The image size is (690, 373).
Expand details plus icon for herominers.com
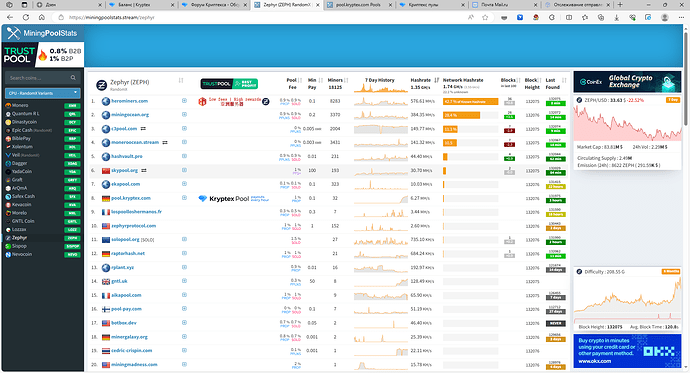(184, 101)
